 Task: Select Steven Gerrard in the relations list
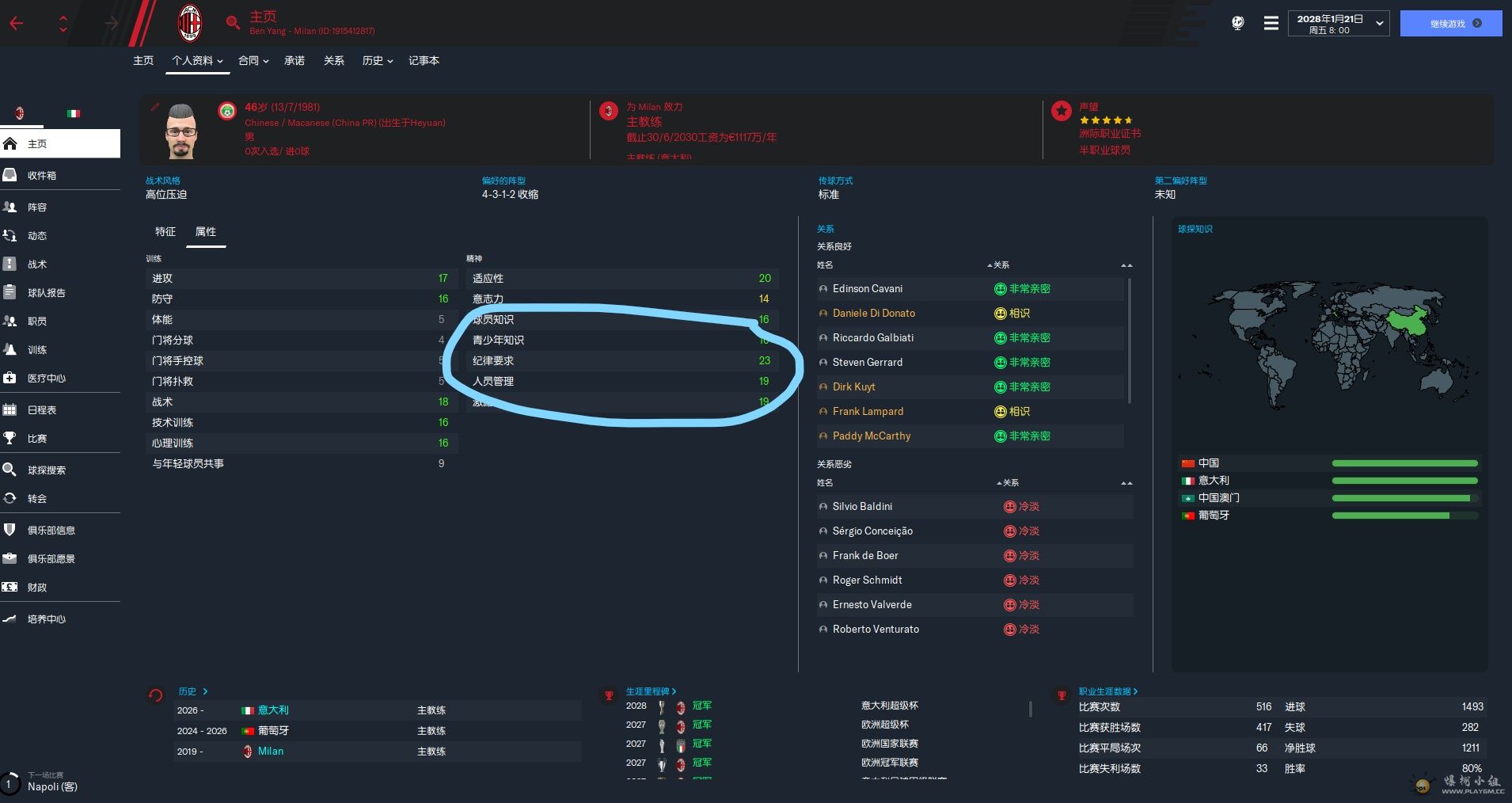click(x=867, y=362)
